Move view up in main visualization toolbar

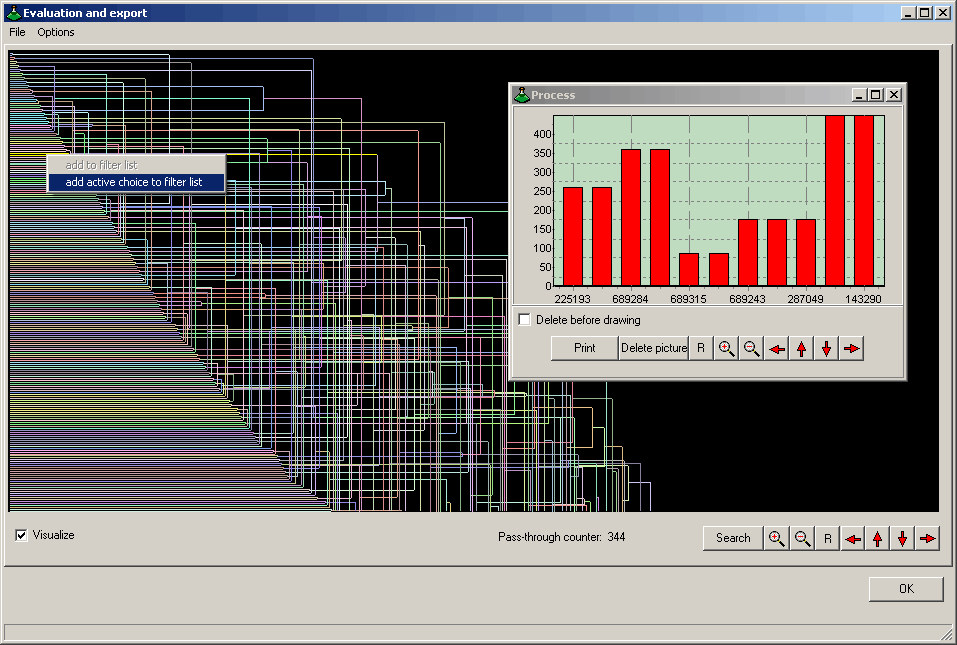point(878,538)
